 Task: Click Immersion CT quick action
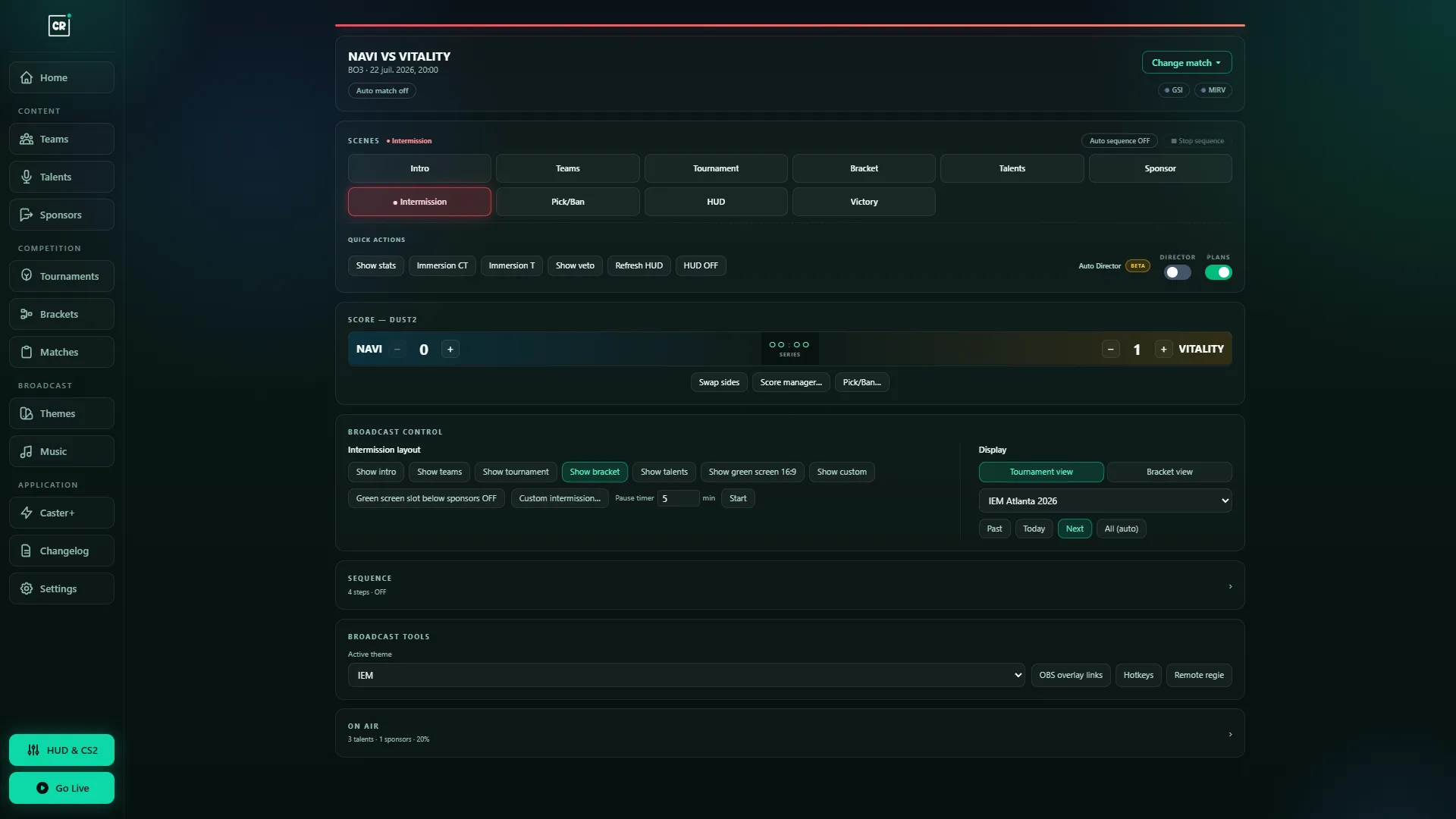(442, 265)
